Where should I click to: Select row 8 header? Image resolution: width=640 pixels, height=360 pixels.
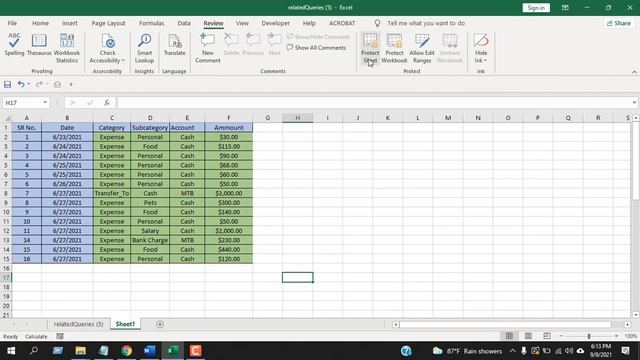(6, 193)
